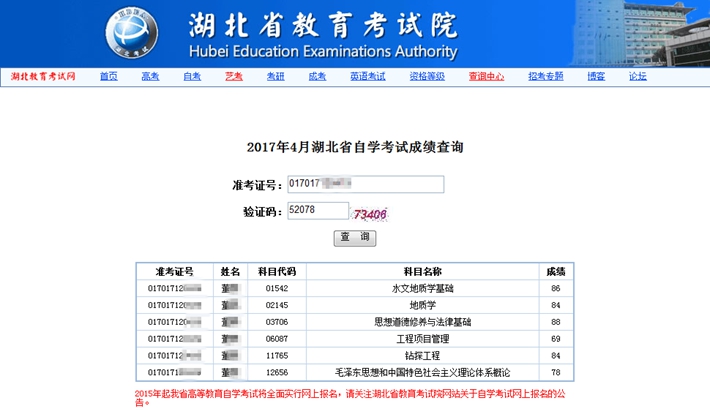Go to the 高考 section
The image size is (710, 410).
(x=150, y=76)
